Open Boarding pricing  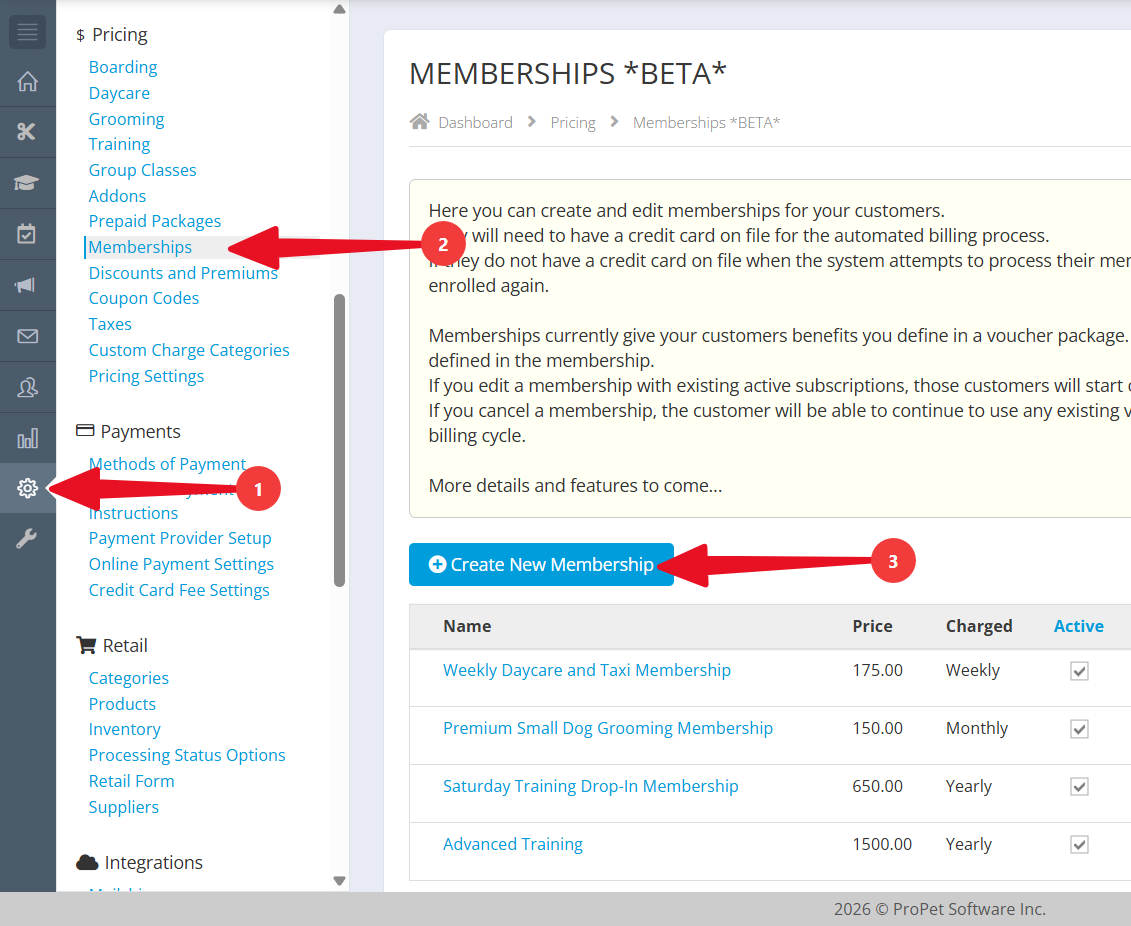123,67
